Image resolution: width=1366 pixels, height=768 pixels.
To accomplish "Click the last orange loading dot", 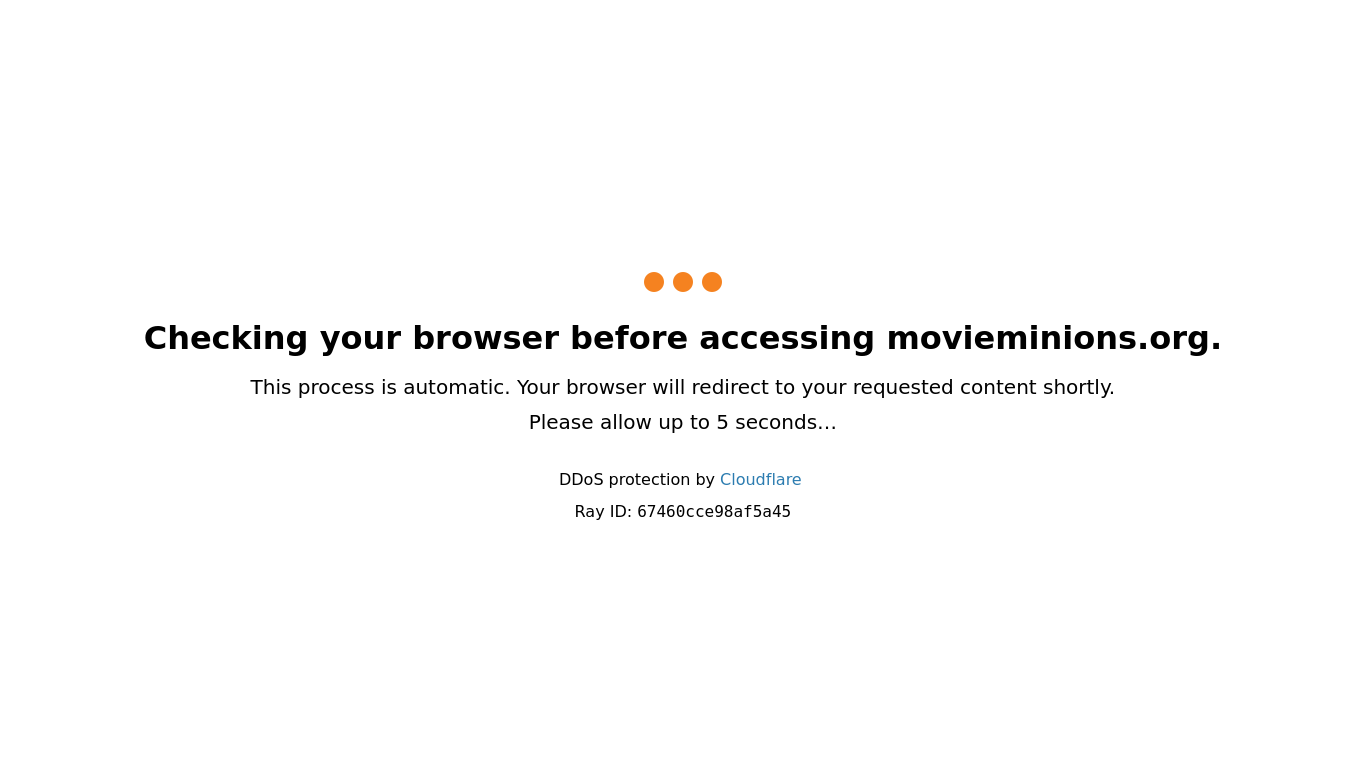I will pos(712,282).
